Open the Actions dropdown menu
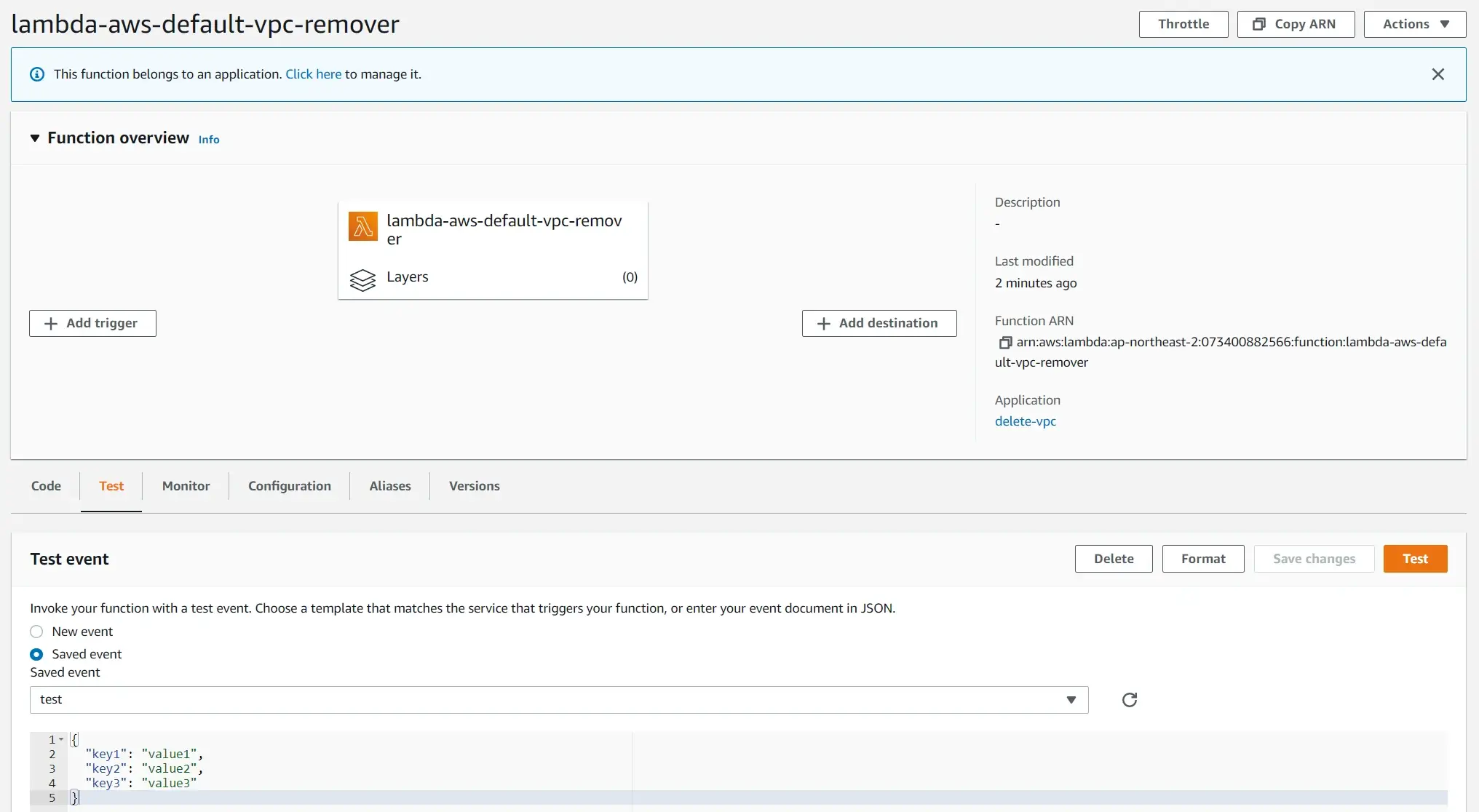This screenshot has width=1479, height=812. [x=1414, y=24]
